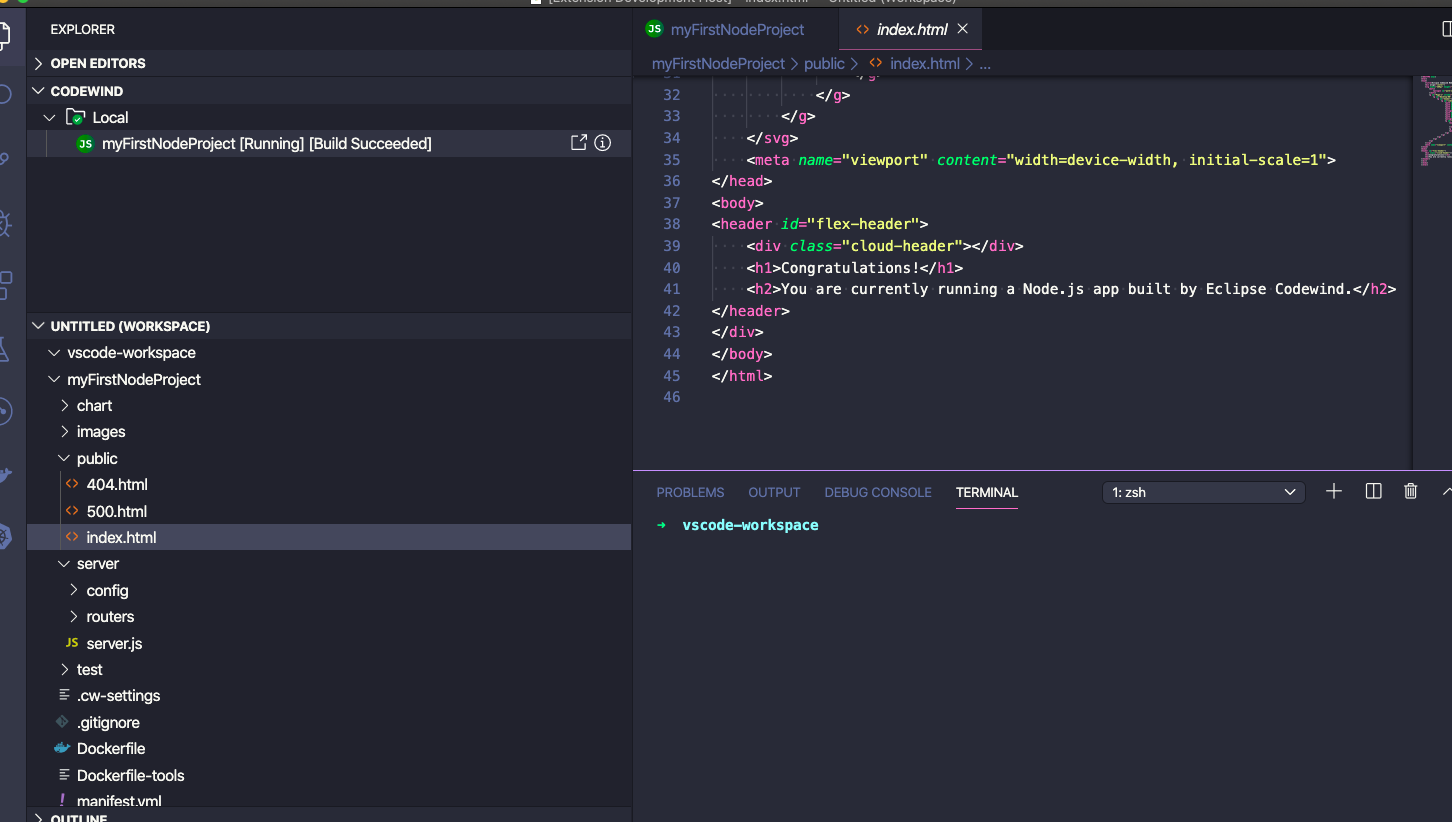Expand the images folder

65,432
